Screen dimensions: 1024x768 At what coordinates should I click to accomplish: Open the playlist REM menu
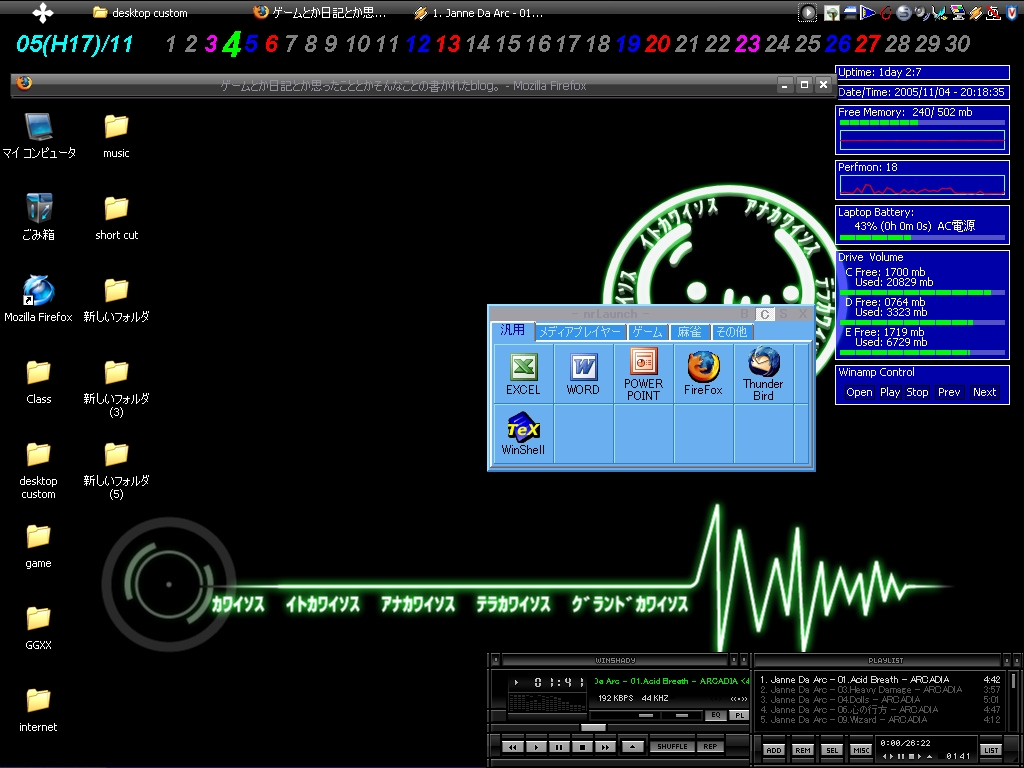[803, 750]
